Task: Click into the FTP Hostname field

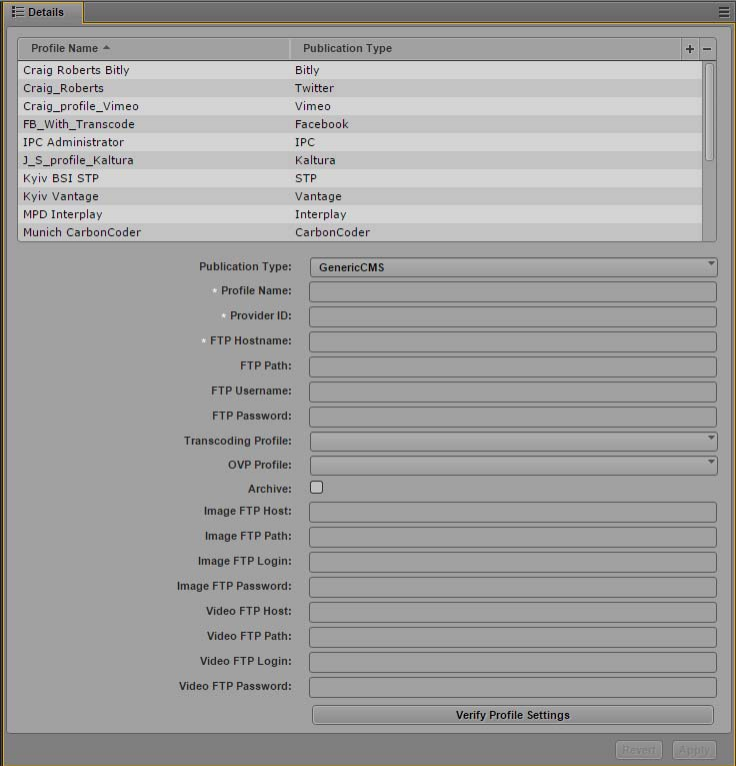Action: pos(513,341)
